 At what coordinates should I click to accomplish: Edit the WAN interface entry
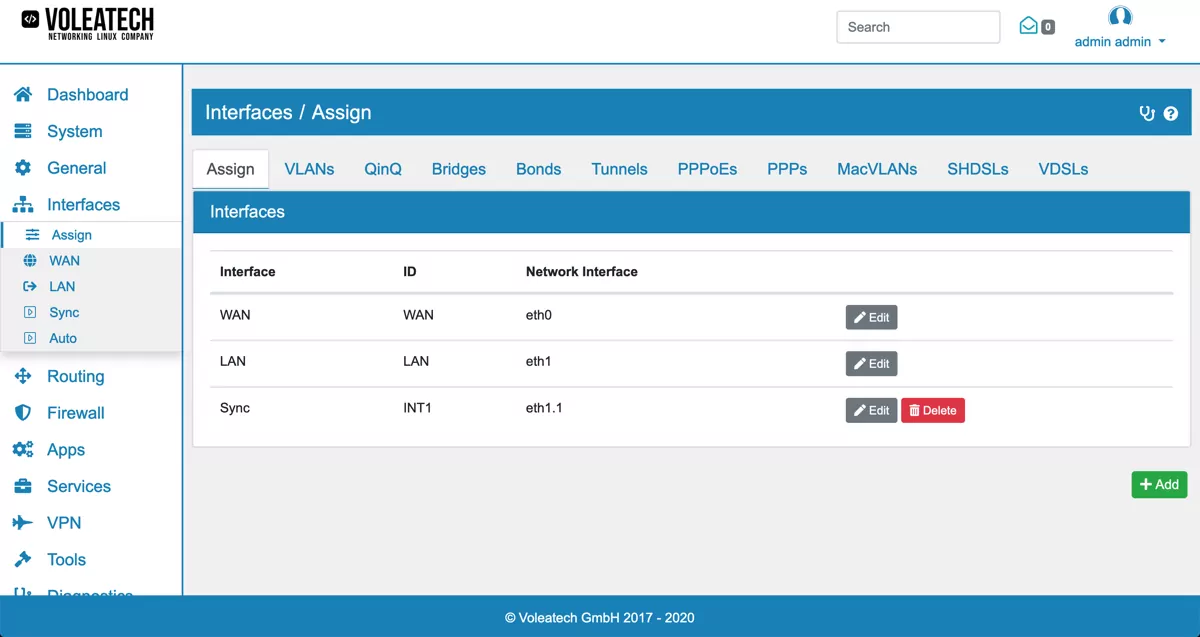click(871, 317)
